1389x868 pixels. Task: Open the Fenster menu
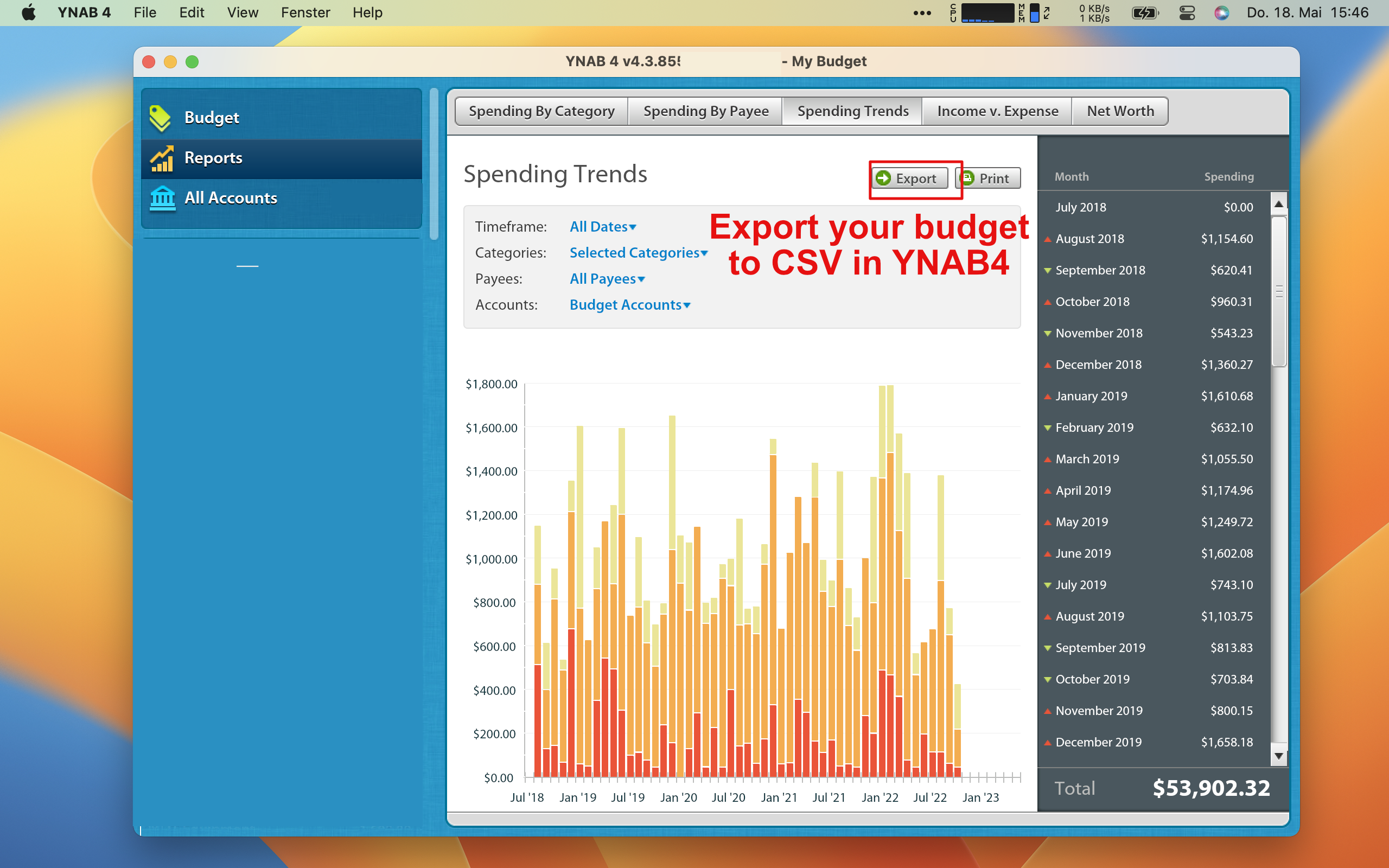[x=305, y=12]
